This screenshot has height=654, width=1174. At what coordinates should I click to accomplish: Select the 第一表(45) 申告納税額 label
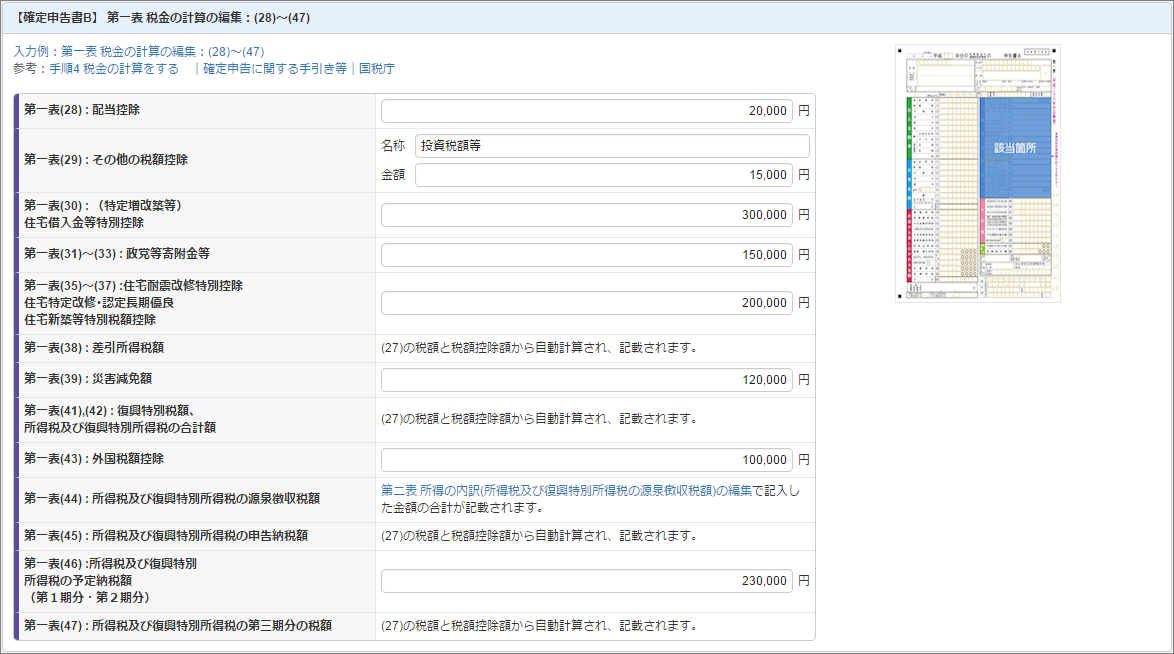(165, 536)
